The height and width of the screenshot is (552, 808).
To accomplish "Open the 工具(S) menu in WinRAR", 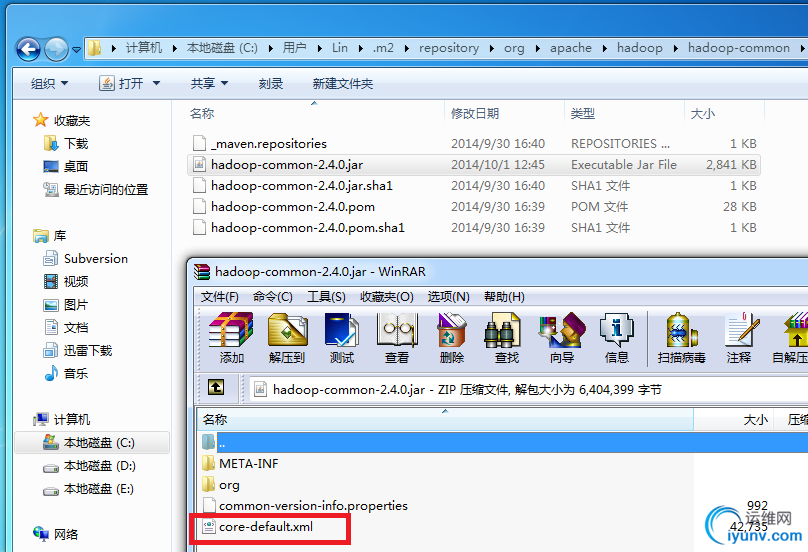I will point(326,297).
